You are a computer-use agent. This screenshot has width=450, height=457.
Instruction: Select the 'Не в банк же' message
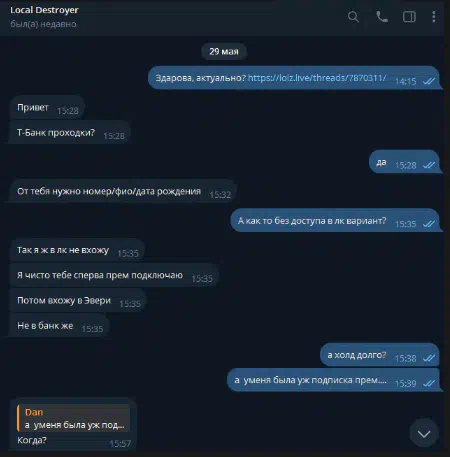point(59,326)
